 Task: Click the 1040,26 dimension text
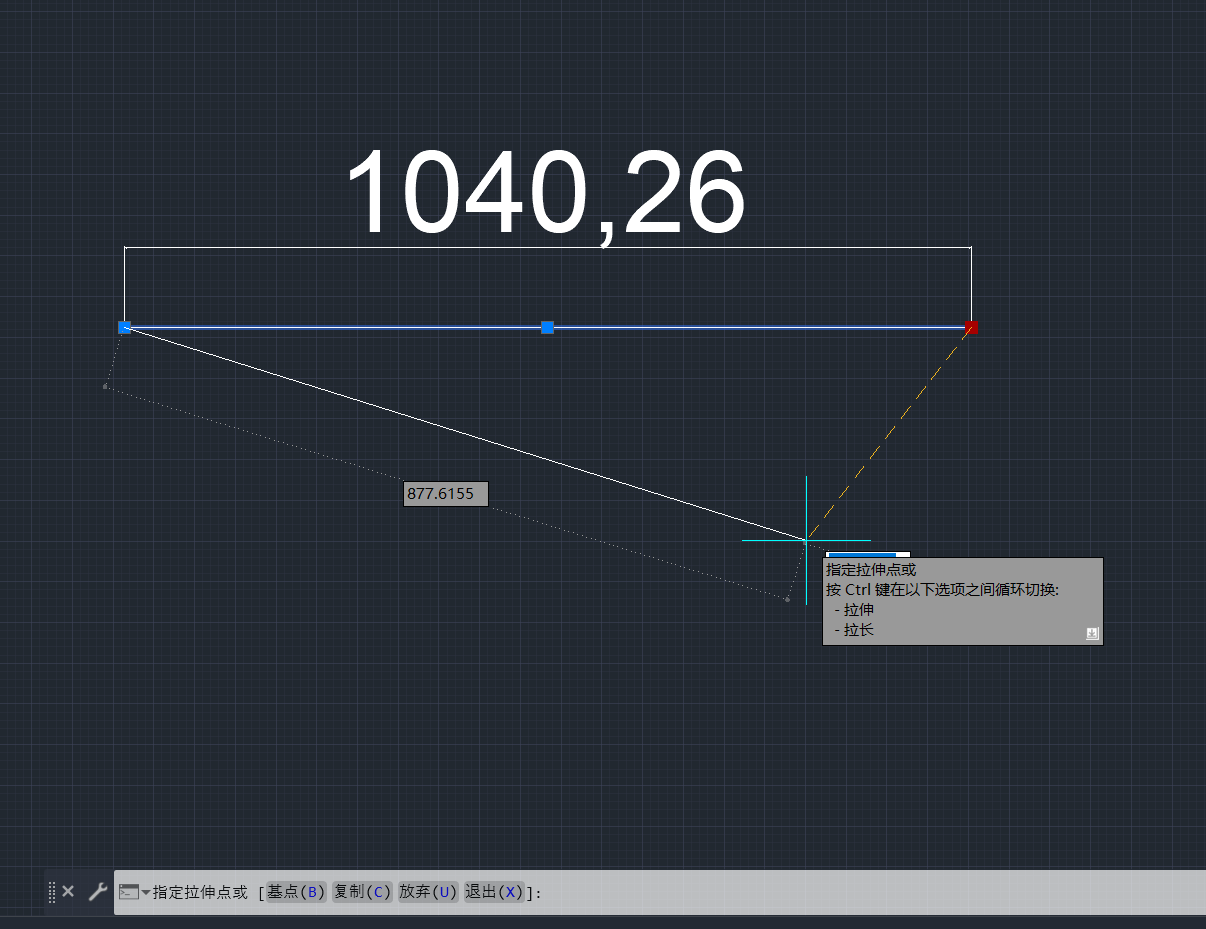pyautogui.click(x=545, y=194)
